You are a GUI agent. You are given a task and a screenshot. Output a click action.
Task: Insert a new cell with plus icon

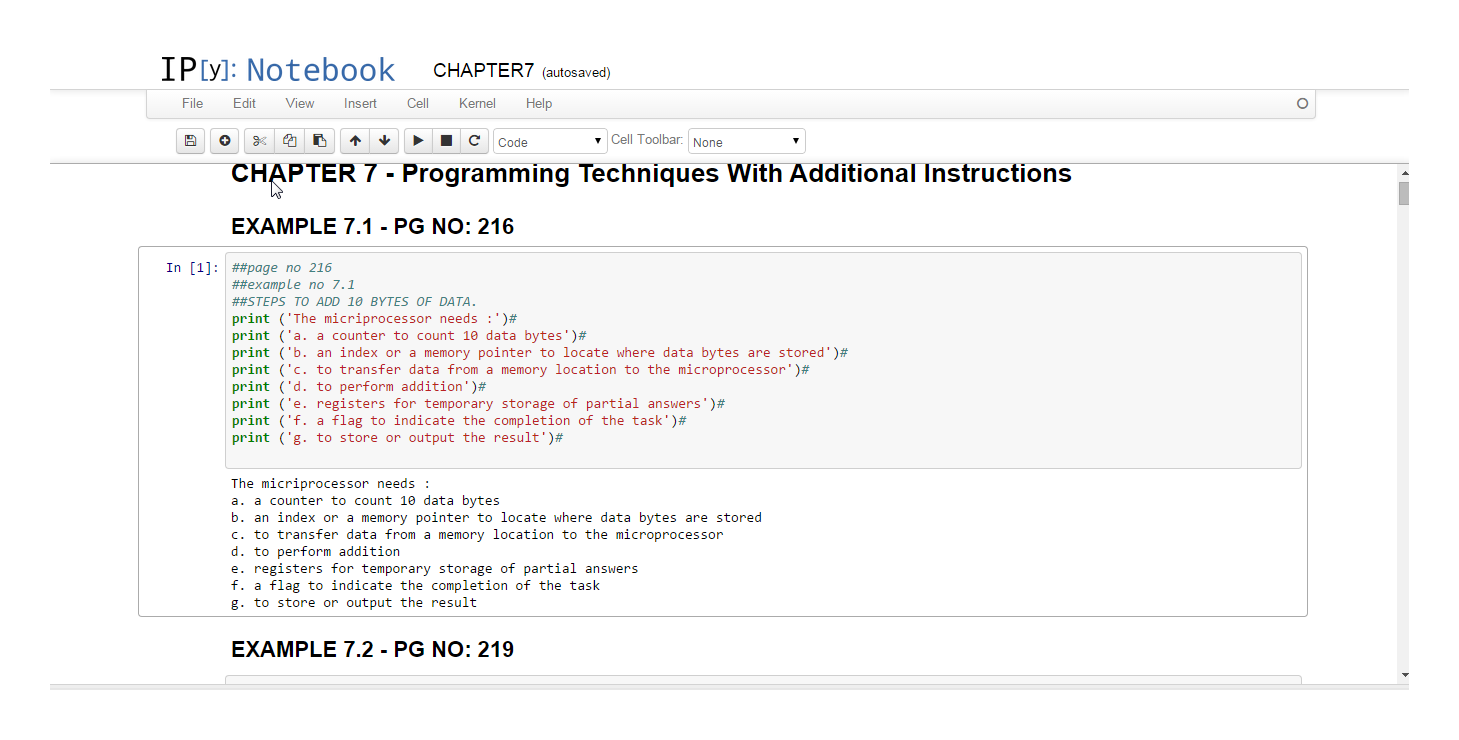[225, 141]
